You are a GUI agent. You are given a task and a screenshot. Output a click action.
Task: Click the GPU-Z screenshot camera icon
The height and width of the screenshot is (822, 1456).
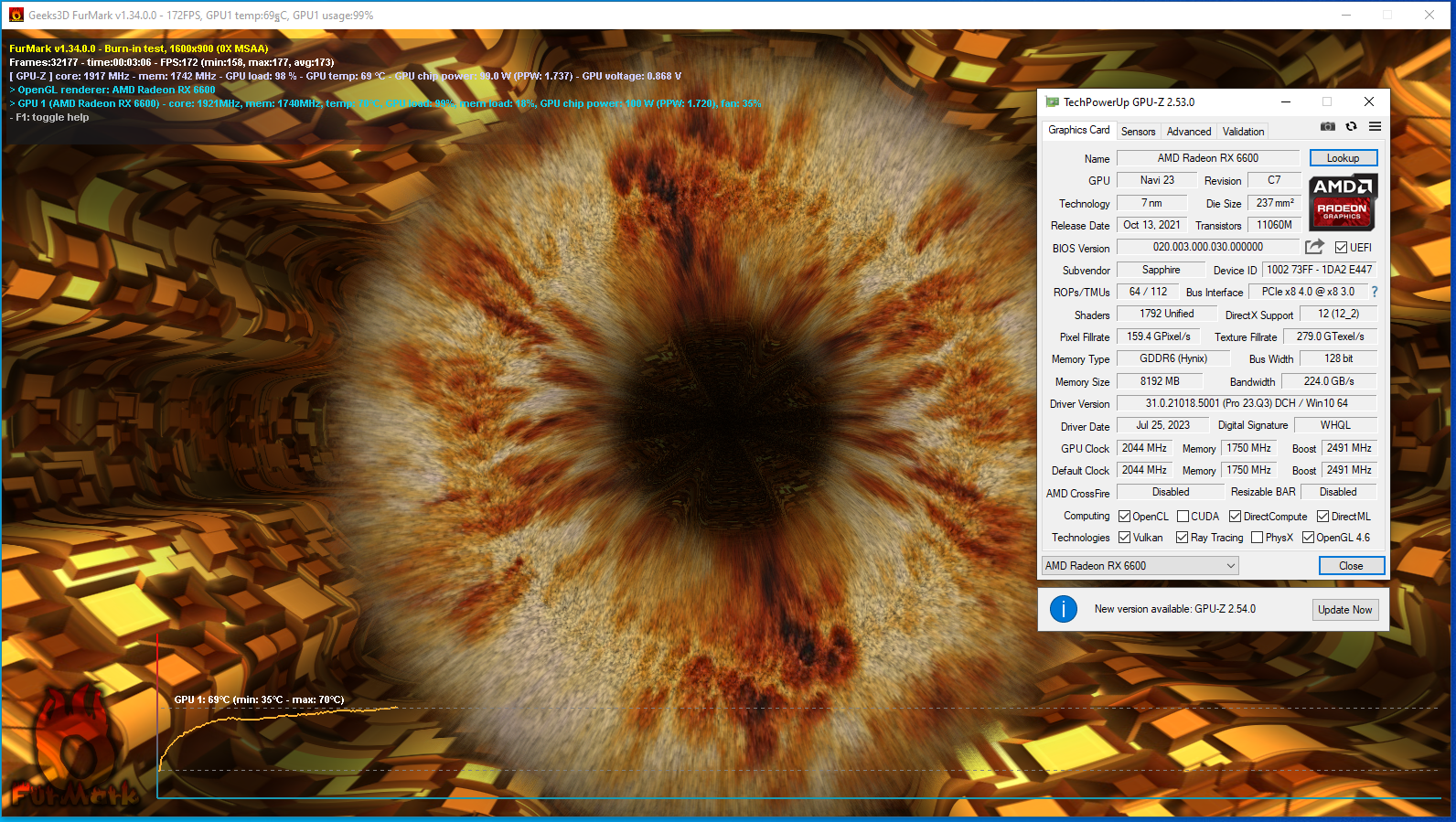(1327, 127)
